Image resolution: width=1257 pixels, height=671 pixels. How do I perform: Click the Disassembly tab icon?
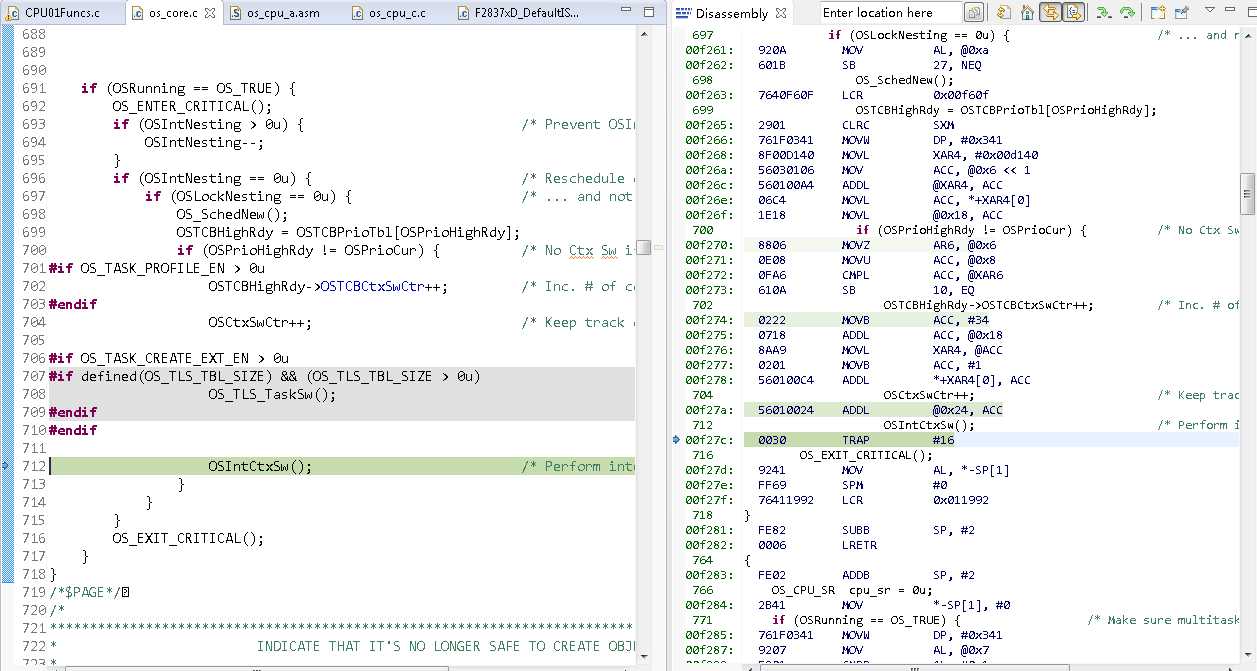[x=683, y=14]
